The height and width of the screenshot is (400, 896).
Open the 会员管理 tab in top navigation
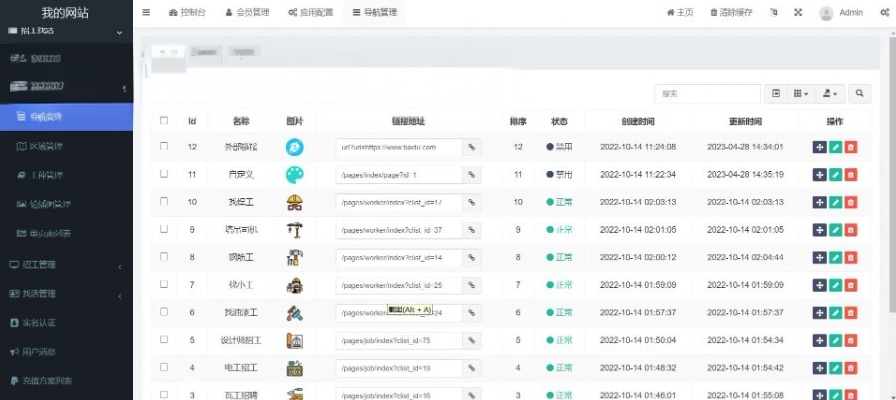pyautogui.click(x=247, y=13)
